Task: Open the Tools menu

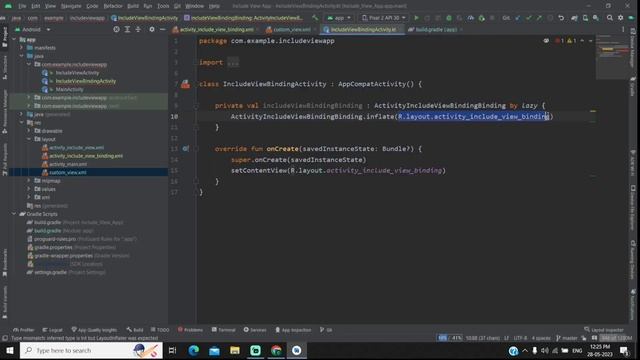Action: pyautogui.click(x=163, y=6)
